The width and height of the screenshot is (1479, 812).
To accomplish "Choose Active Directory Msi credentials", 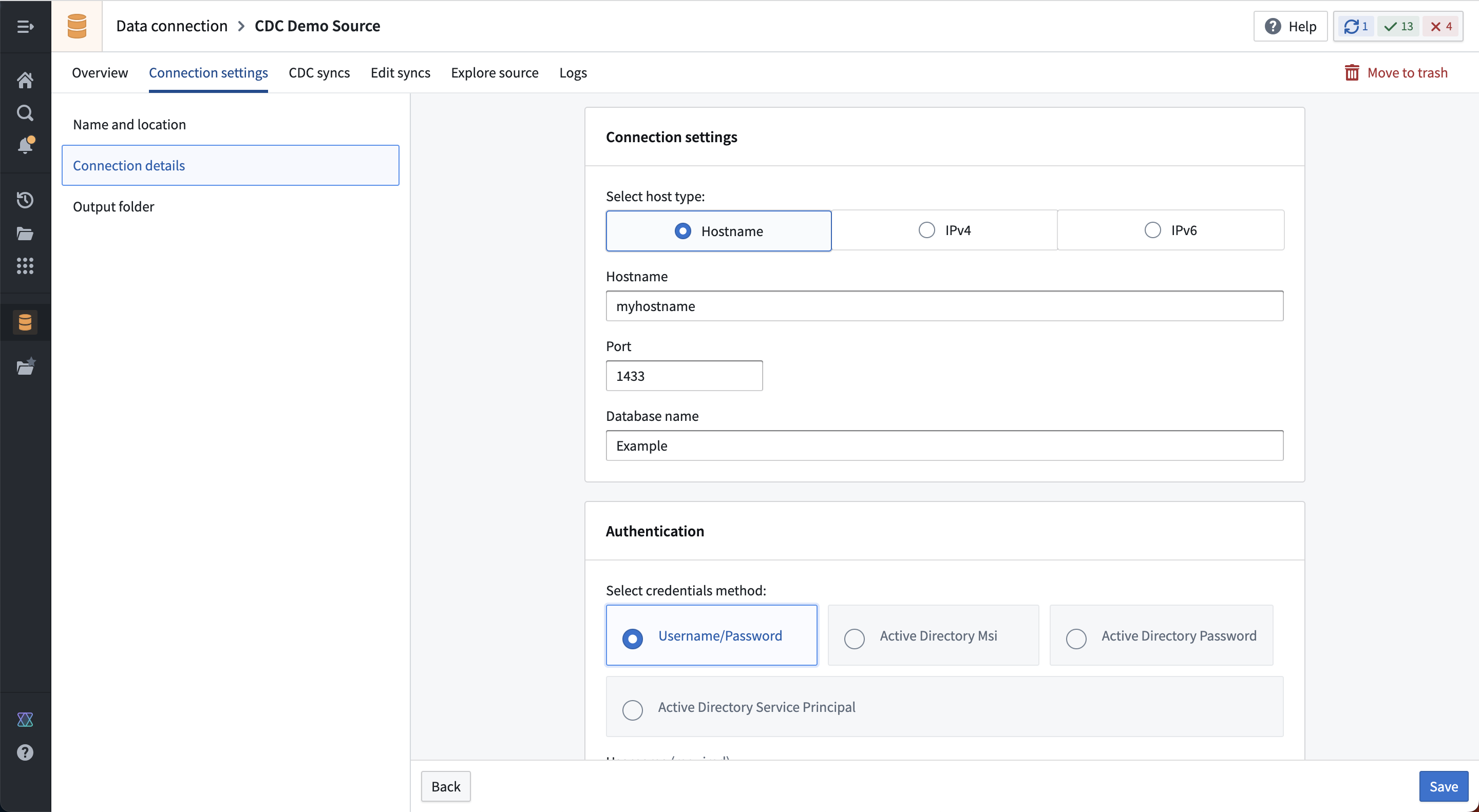I will pyautogui.click(x=933, y=635).
